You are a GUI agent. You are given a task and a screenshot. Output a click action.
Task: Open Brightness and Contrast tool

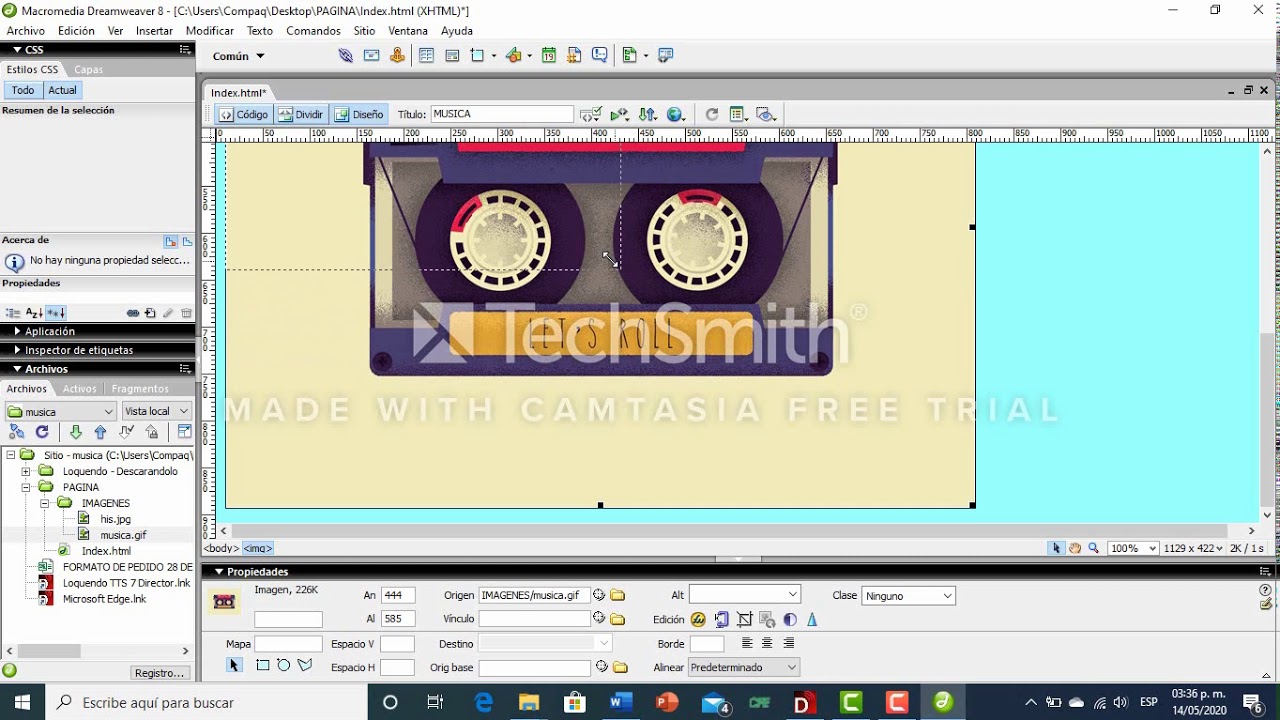click(x=790, y=620)
